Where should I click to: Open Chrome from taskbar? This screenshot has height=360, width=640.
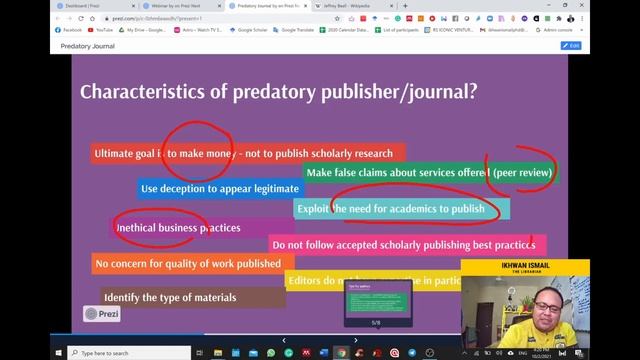click(x=341, y=353)
